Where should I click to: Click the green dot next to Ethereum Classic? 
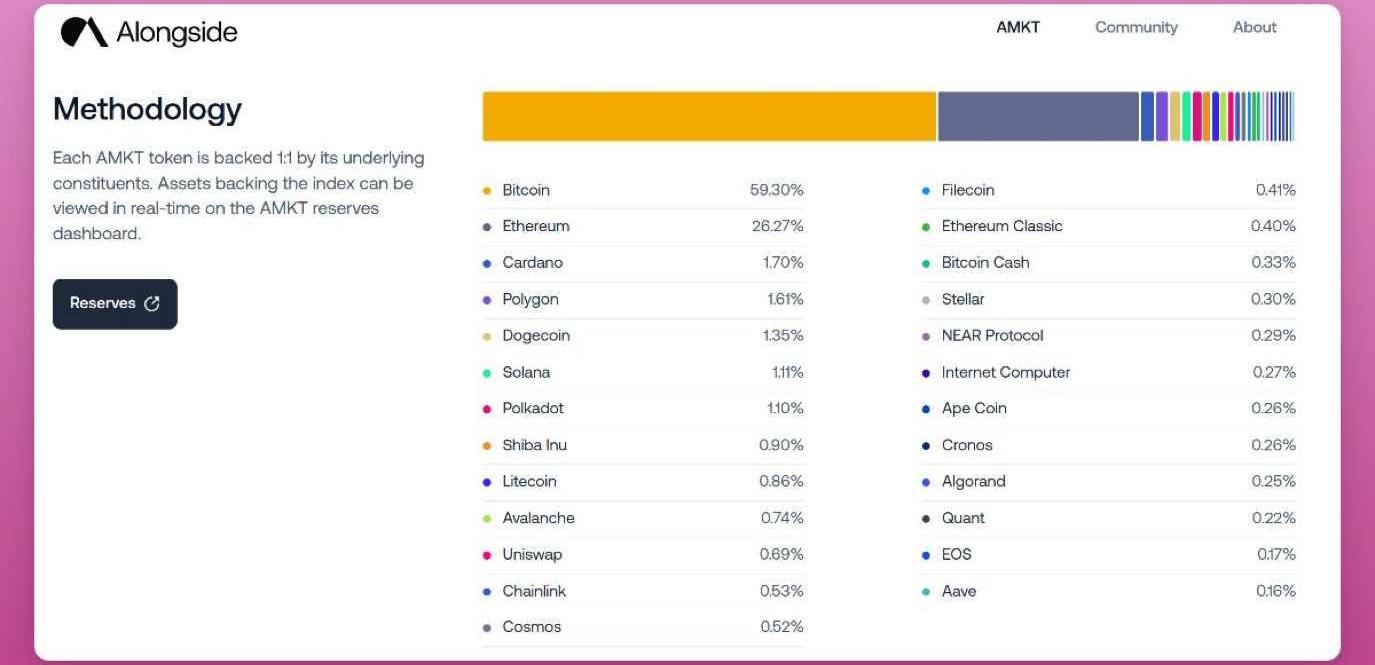pos(926,227)
